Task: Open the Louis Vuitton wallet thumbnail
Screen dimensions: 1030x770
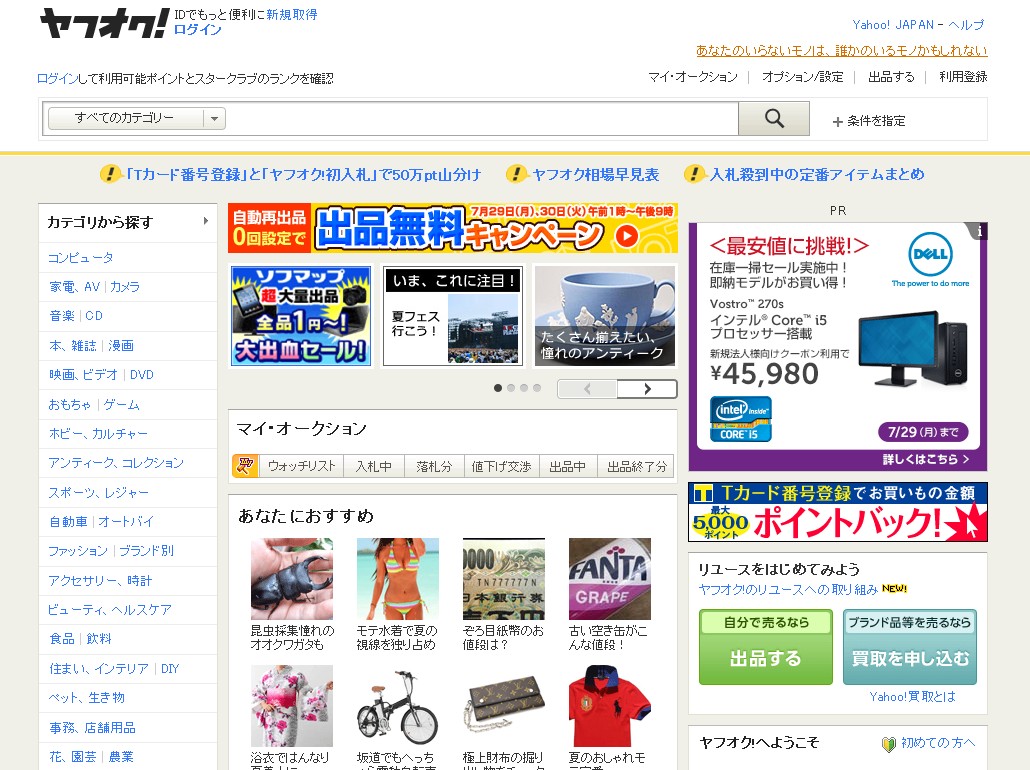Action: 504,706
